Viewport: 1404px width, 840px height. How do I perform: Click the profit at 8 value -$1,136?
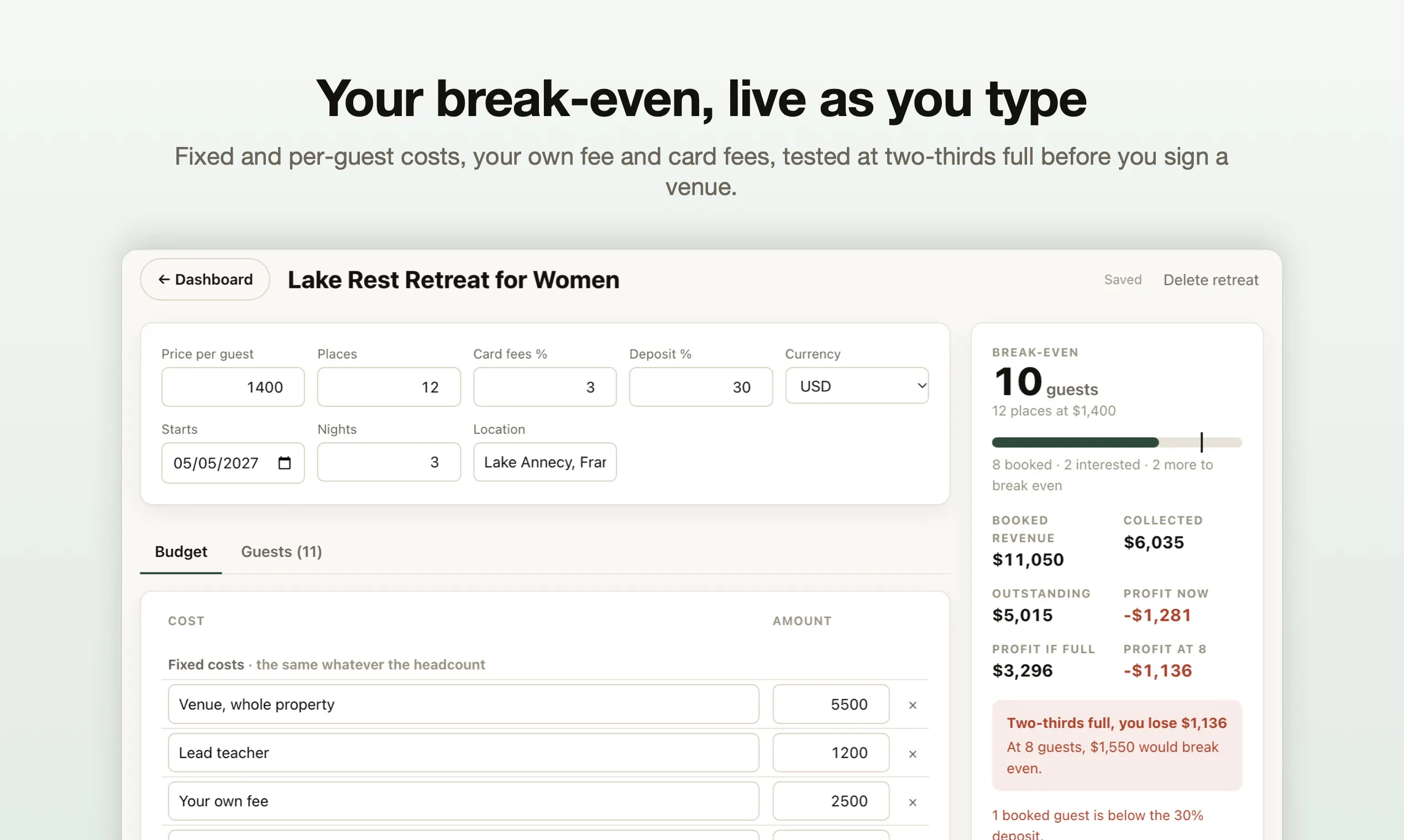(x=1157, y=671)
